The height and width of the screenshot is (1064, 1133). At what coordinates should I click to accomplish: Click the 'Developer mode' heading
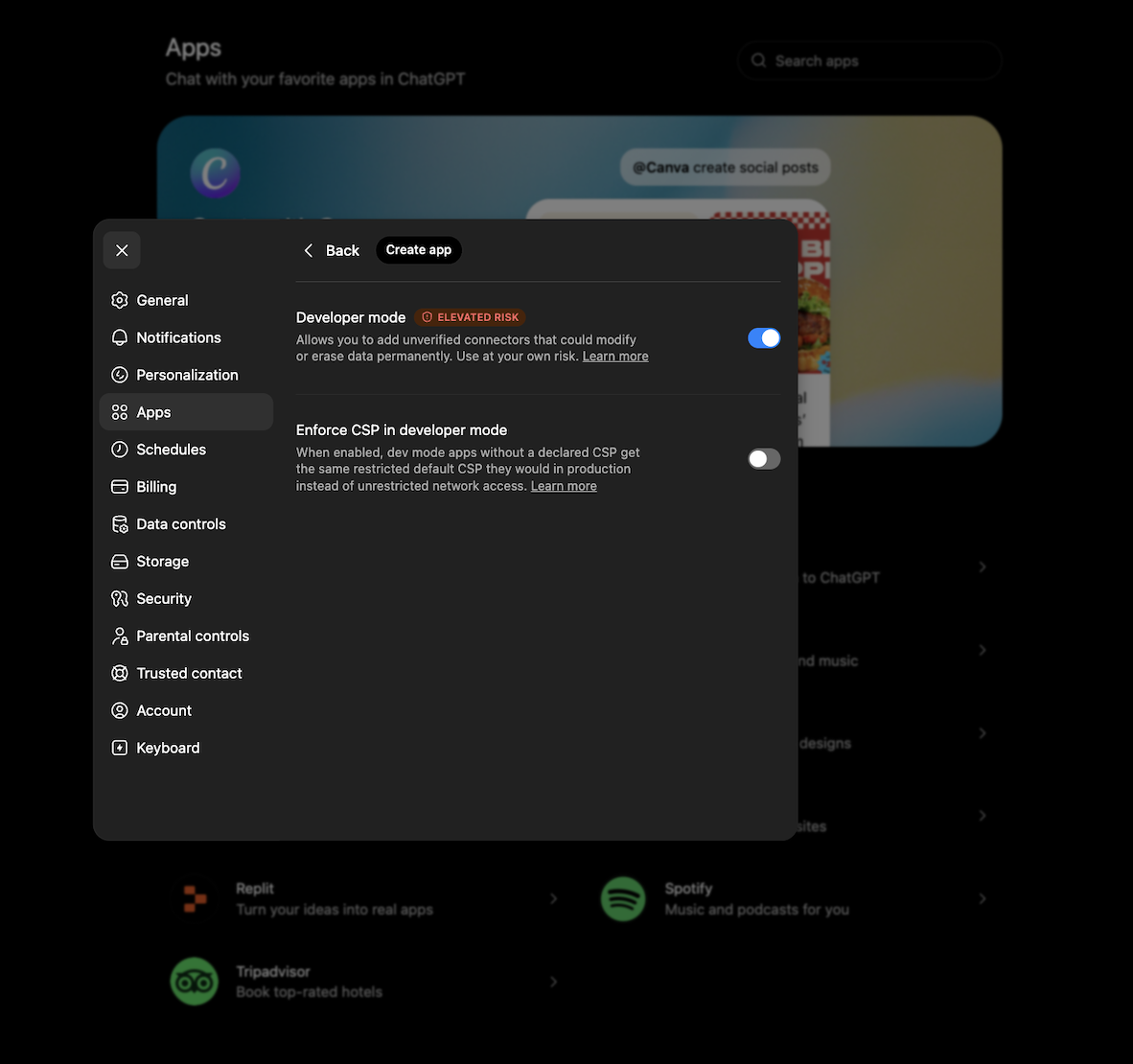click(x=351, y=317)
